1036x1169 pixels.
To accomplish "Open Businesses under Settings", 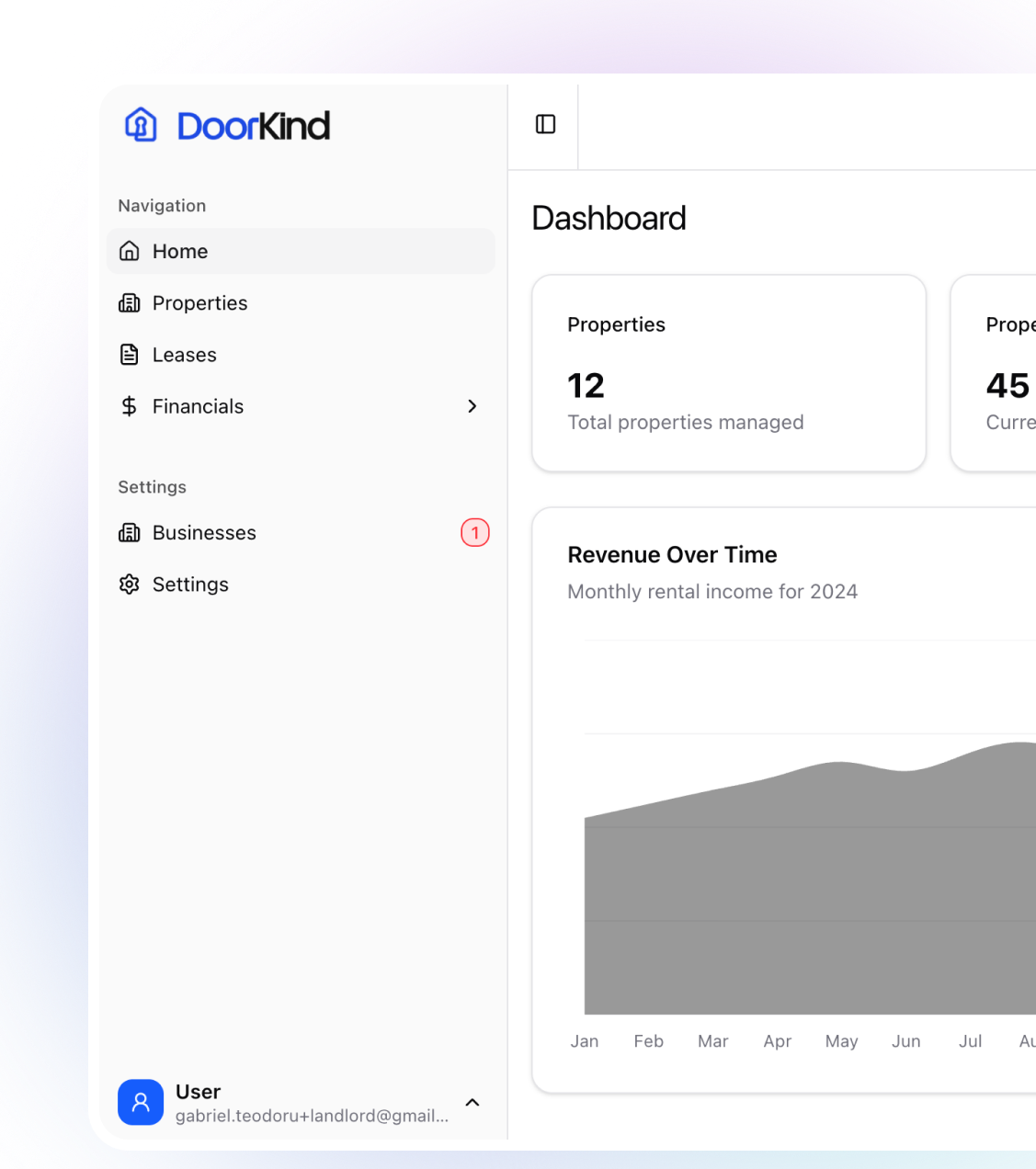I will coord(301,532).
